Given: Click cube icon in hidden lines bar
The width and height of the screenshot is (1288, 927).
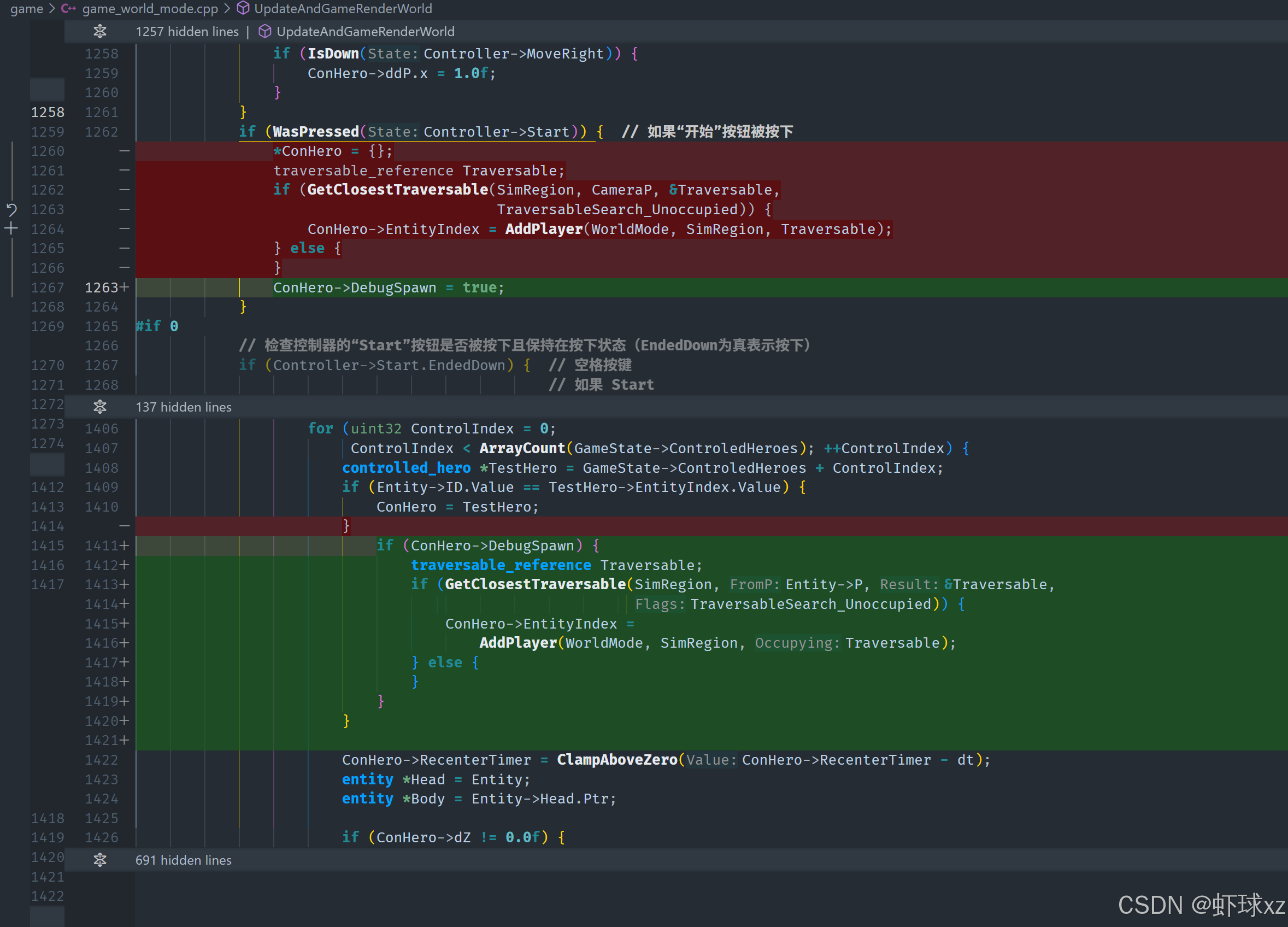Looking at the screenshot, I should (x=264, y=32).
